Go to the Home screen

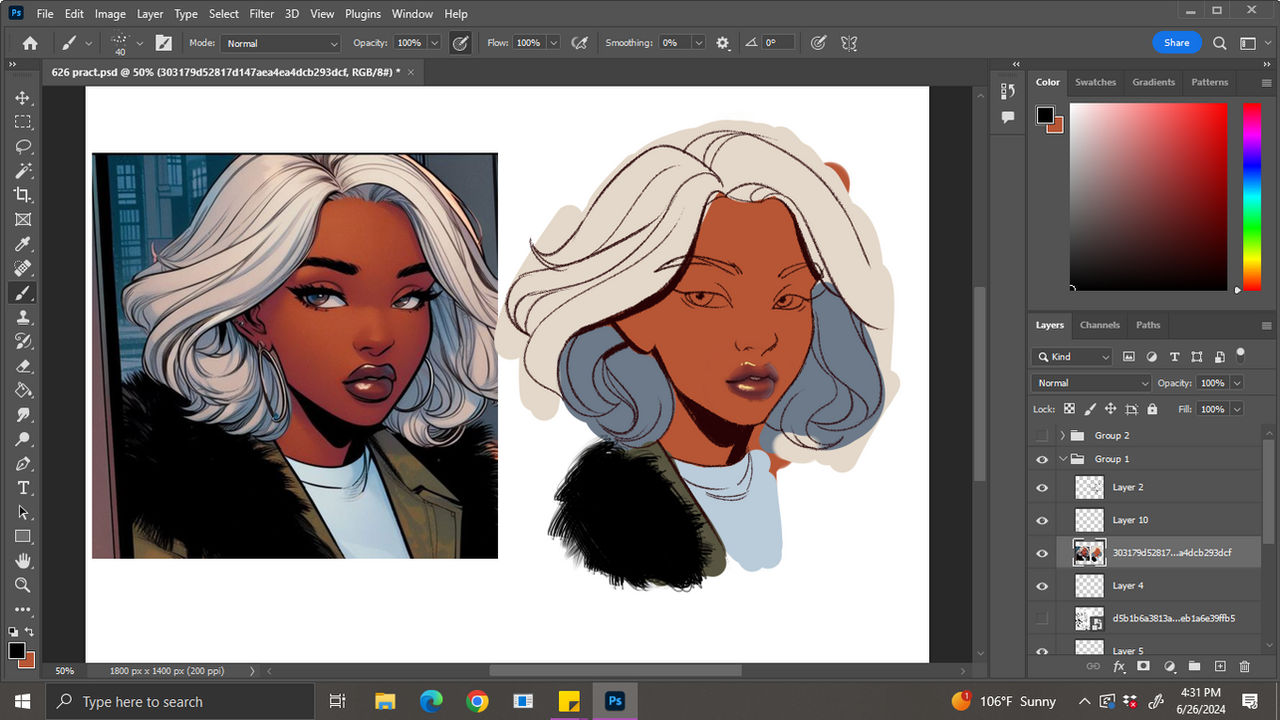tap(30, 43)
